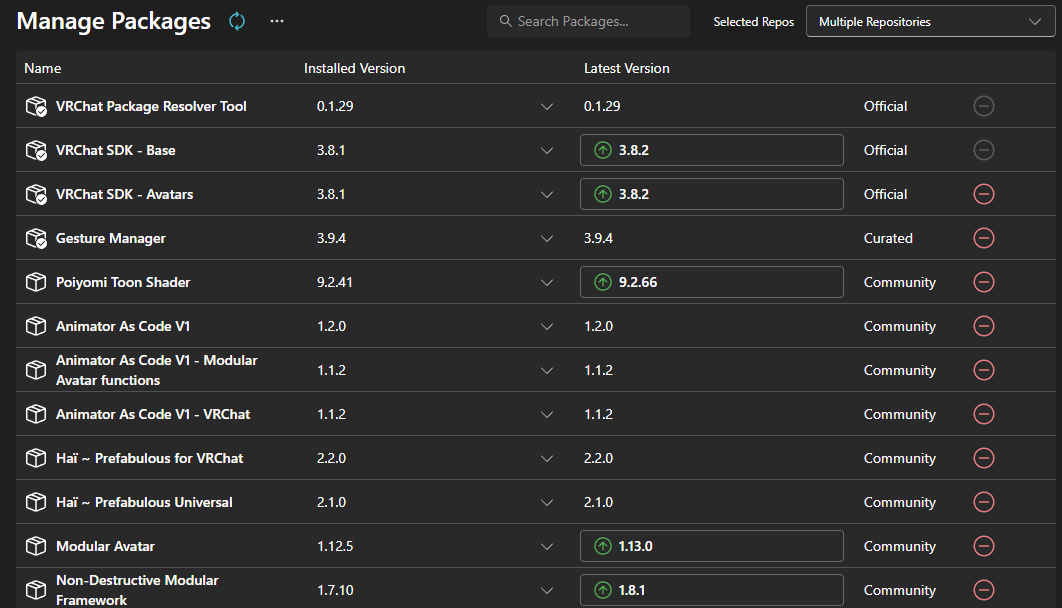The image size is (1062, 608).
Task: Remove Haï ~ Prefabulous for VRChat package
Action: (983, 458)
